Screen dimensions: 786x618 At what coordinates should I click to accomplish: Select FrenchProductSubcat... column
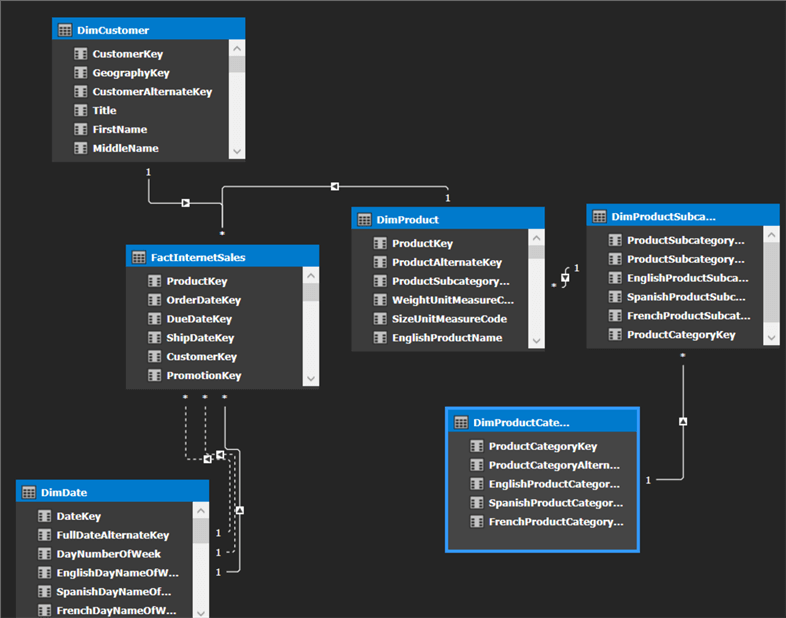(688, 316)
